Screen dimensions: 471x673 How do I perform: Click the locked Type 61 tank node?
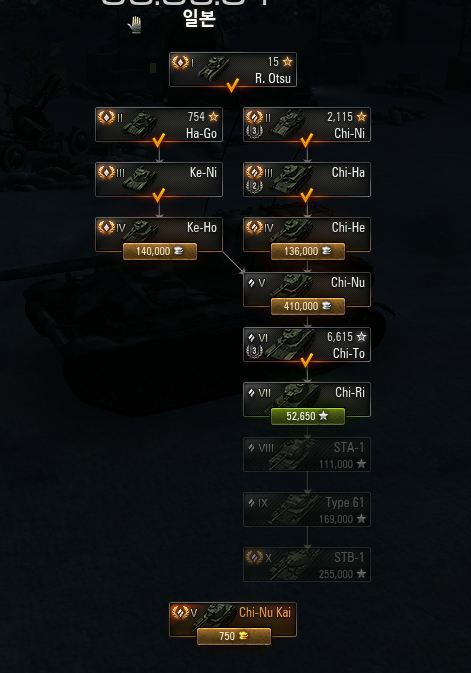pyautogui.click(x=307, y=509)
